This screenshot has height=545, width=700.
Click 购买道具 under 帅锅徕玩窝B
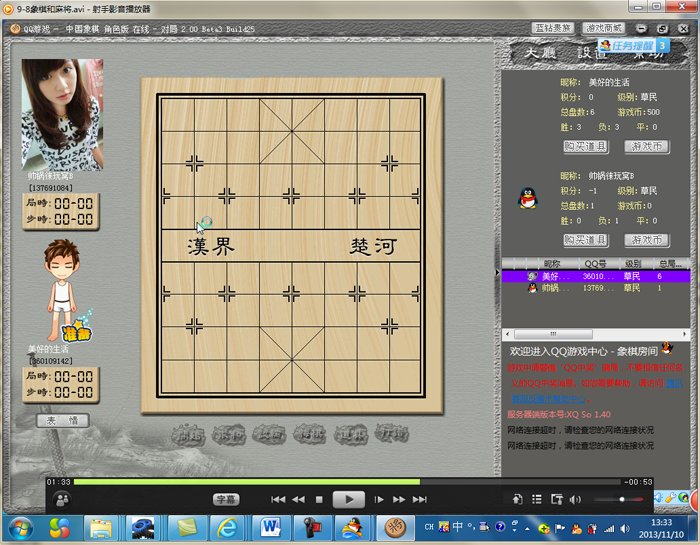[x=585, y=240]
